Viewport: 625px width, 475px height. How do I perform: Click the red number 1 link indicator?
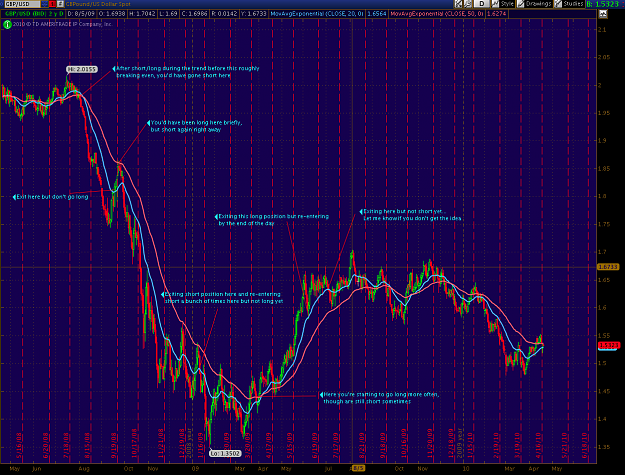[52, 4]
